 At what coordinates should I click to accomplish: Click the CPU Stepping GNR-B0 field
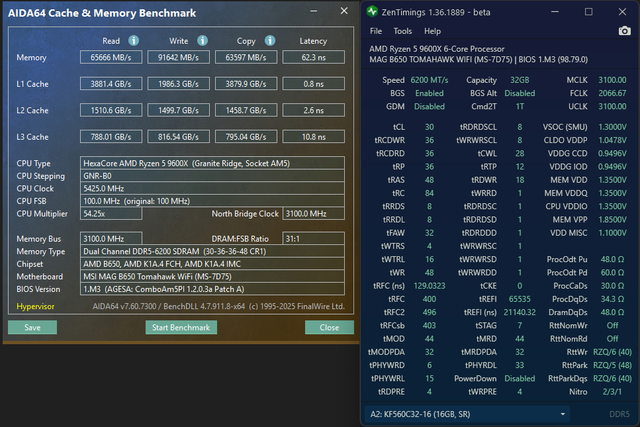click(212, 176)
